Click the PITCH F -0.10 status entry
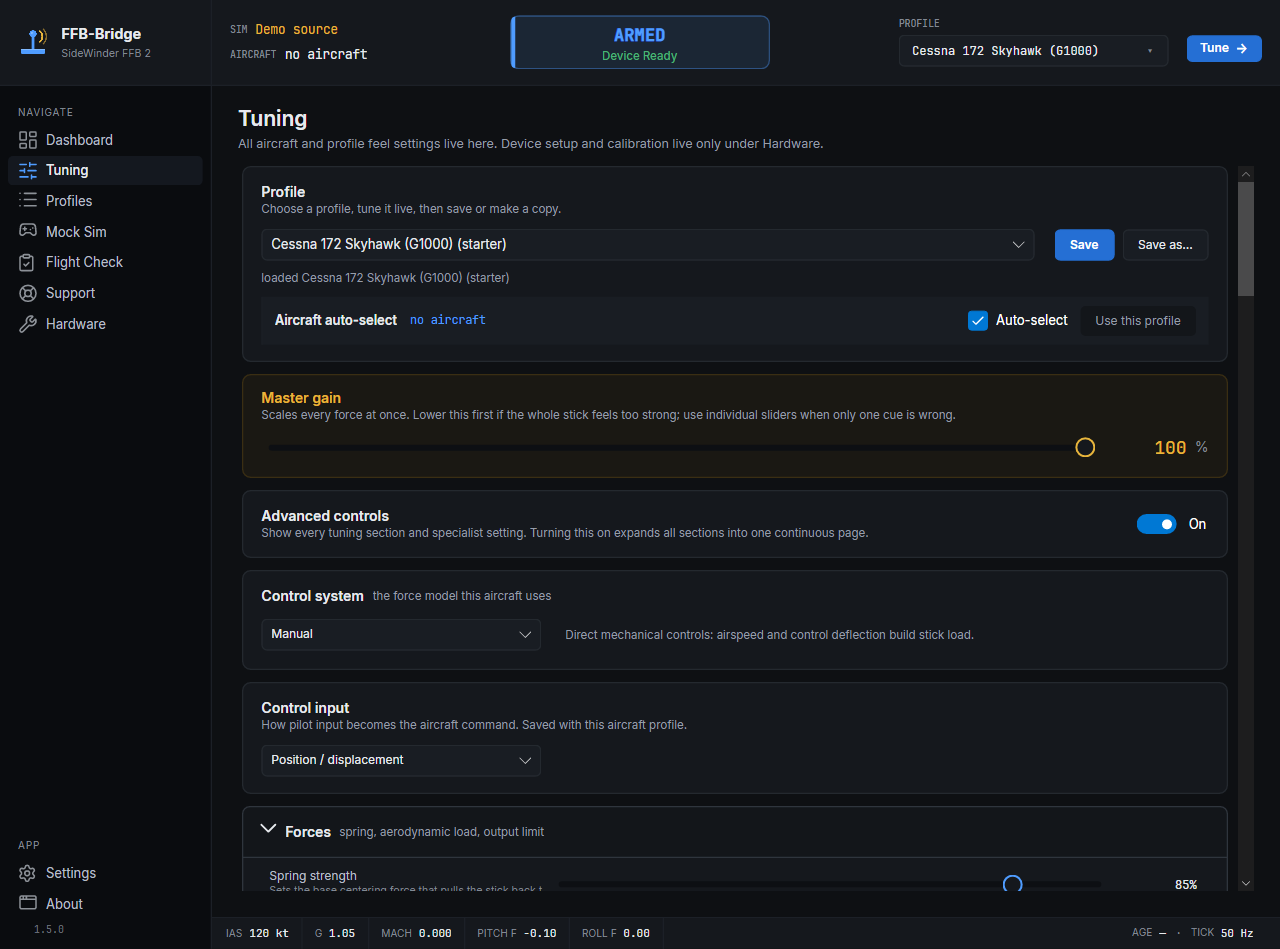 [x=517, y=933]
